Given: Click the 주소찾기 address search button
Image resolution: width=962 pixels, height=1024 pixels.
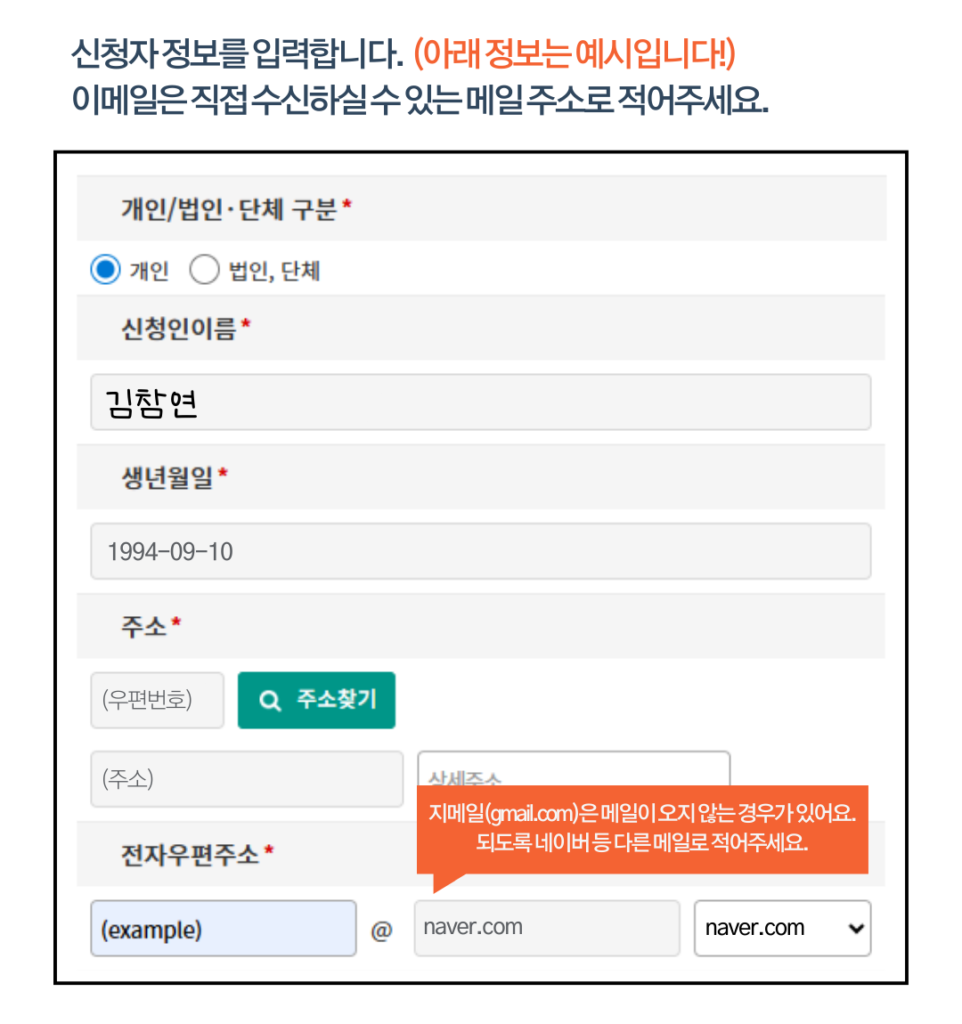Looking at the screenshot, I should point(317,700).
